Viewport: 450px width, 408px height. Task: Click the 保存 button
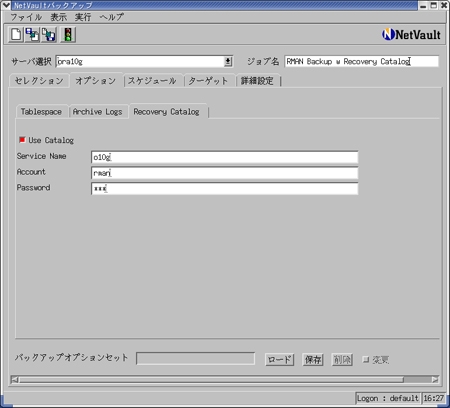(x=313, y=359)
